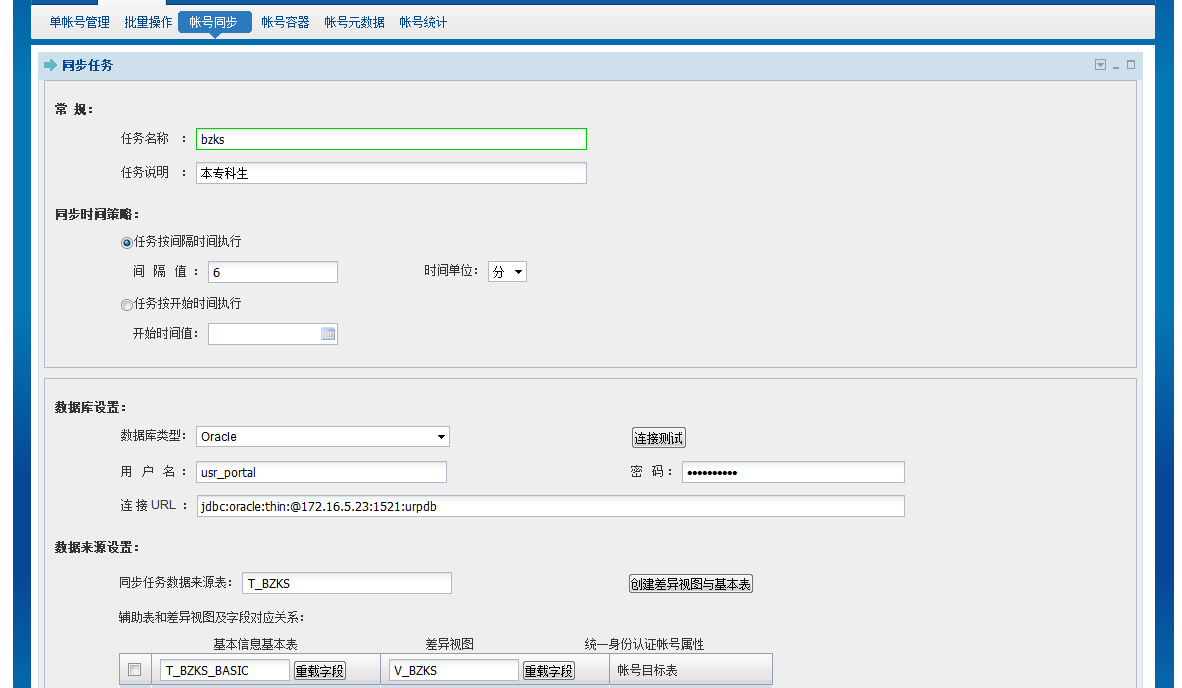Open the 批量操作 tab
1182x688 pixels.
point(148,22)
